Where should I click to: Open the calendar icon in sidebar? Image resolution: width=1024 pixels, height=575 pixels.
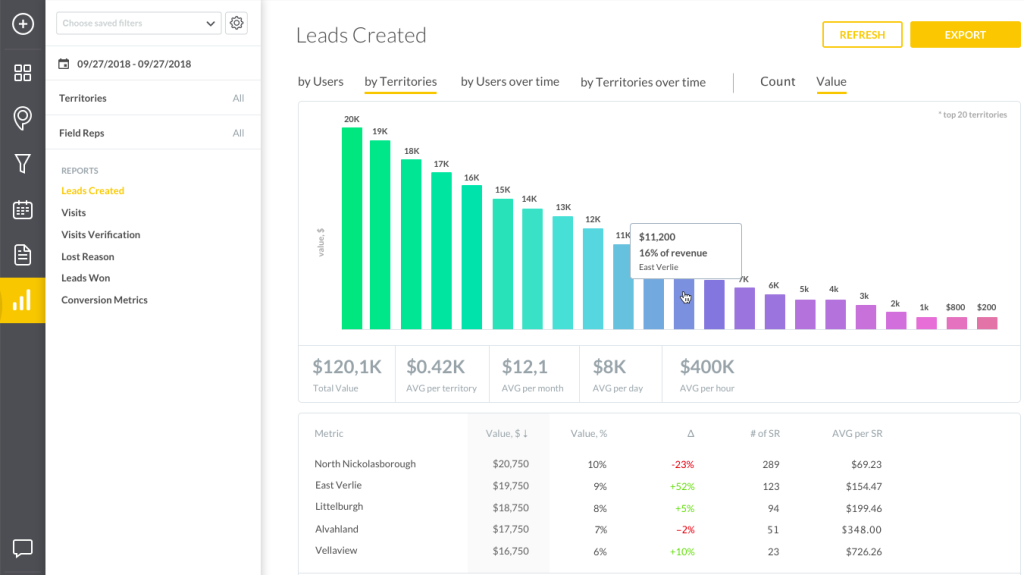click(22, 210)
